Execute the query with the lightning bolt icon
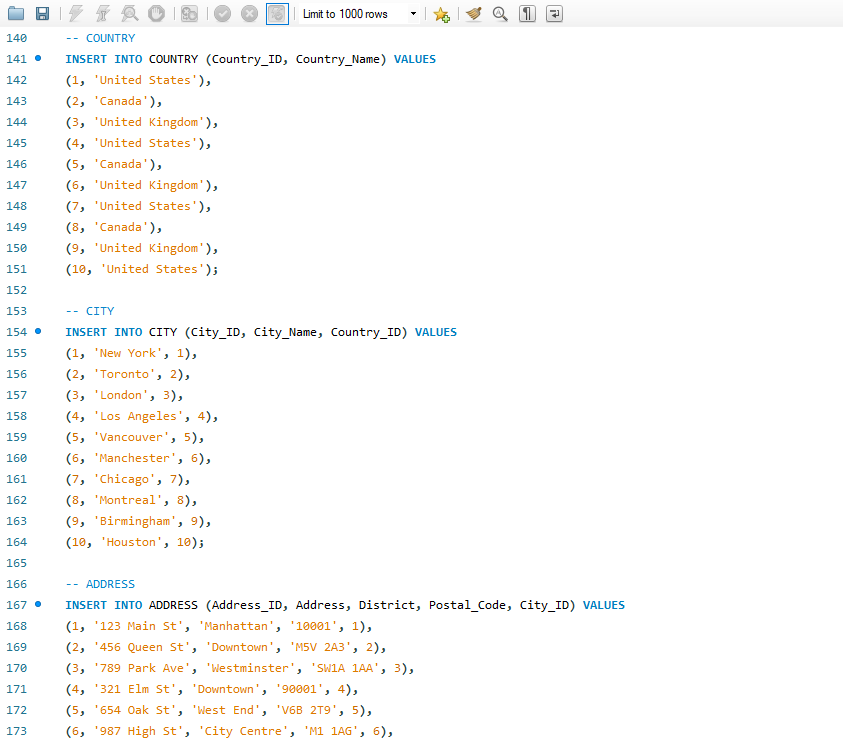The image size is (843, 743). tap(76, 14)
